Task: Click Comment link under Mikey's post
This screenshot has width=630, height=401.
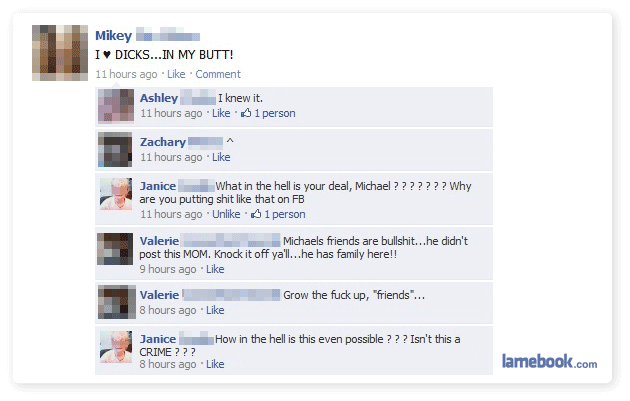Action: 218,74
